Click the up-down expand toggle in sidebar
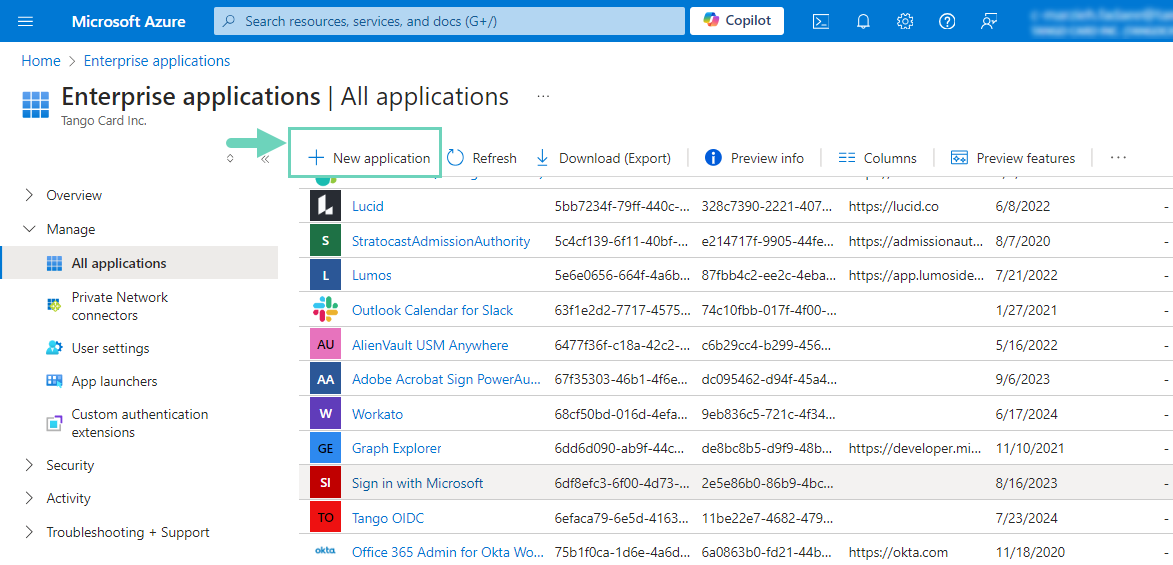 click(x=230, y=158)
